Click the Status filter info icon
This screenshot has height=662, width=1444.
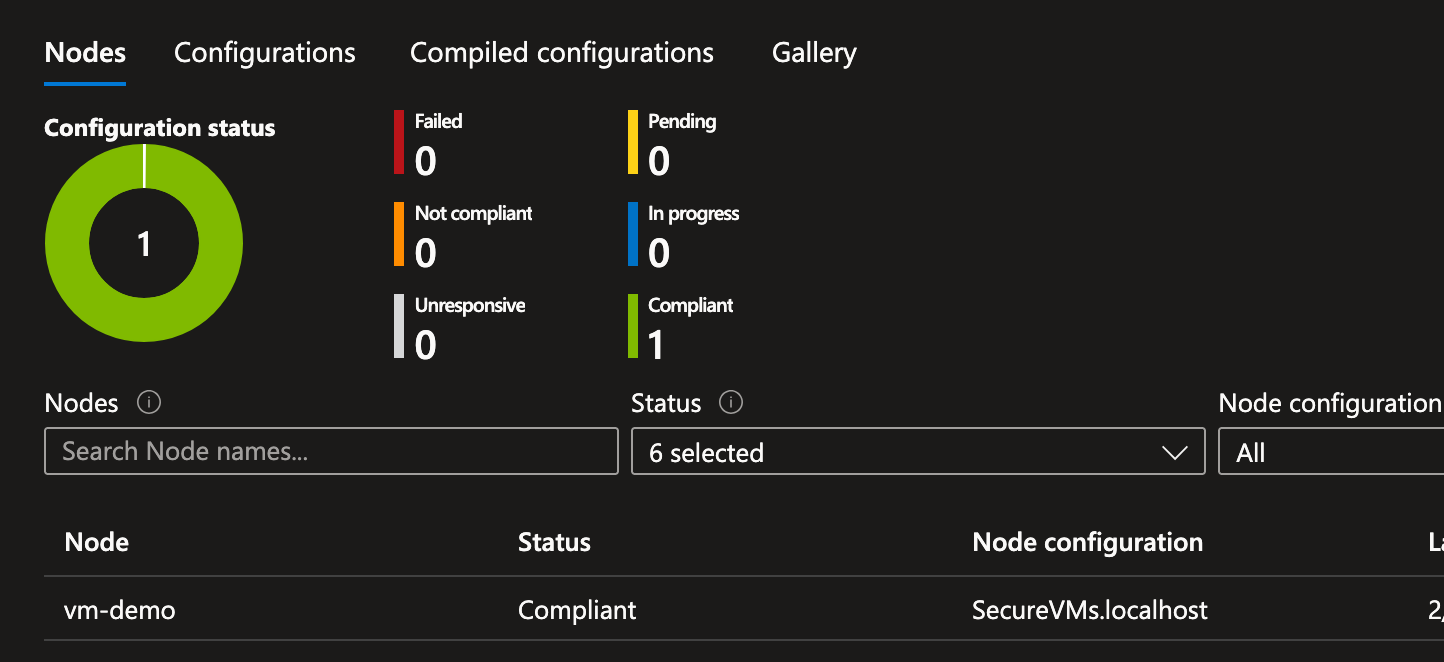click(x=730, y=402)
